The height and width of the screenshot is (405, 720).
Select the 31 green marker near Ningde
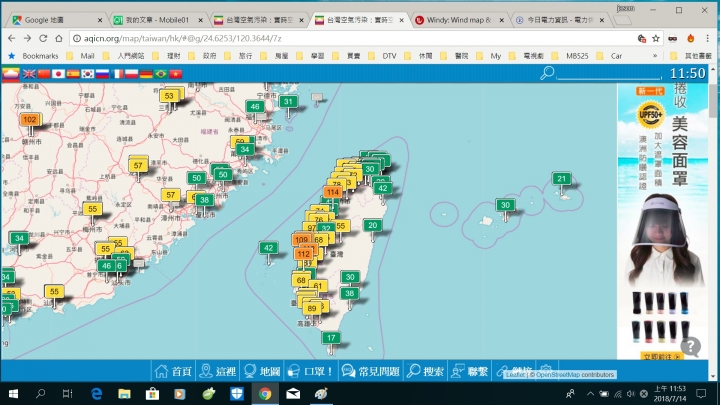point(288,102)
